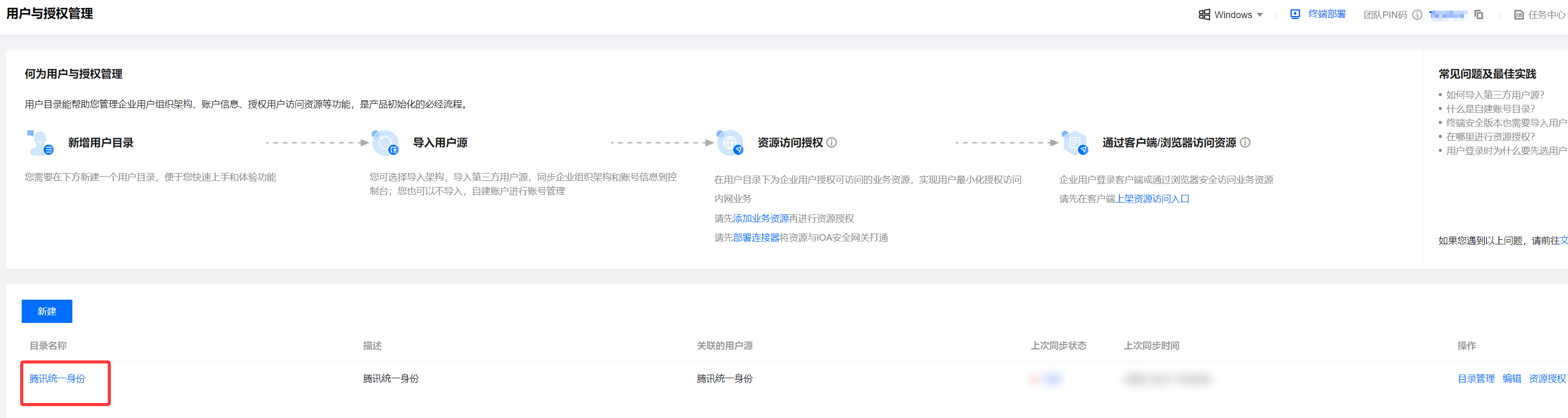
Task: Click 资源授权 in the operations column
Action: (x=1547, y=378)
